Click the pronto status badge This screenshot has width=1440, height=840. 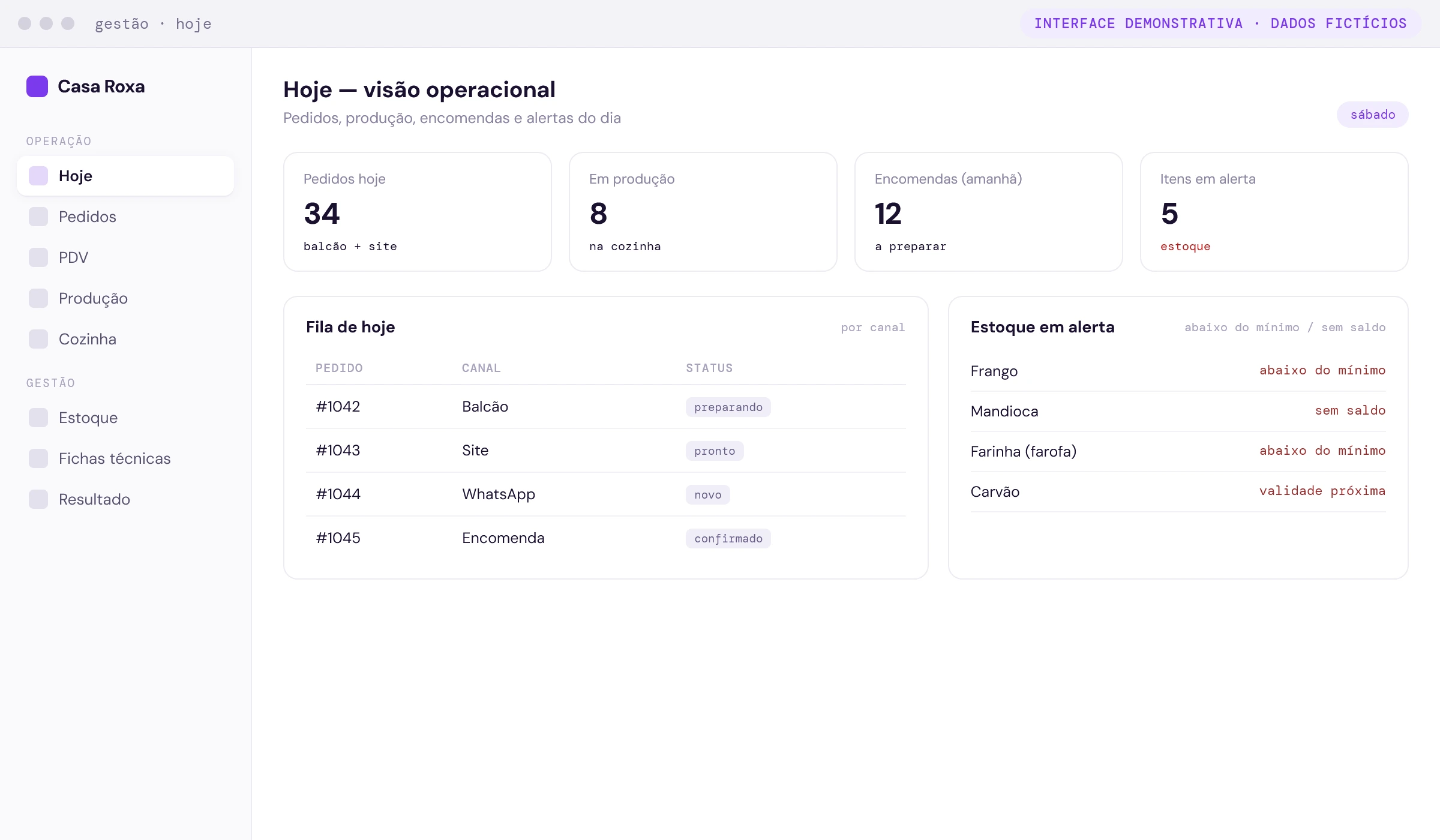click(715, 451)
